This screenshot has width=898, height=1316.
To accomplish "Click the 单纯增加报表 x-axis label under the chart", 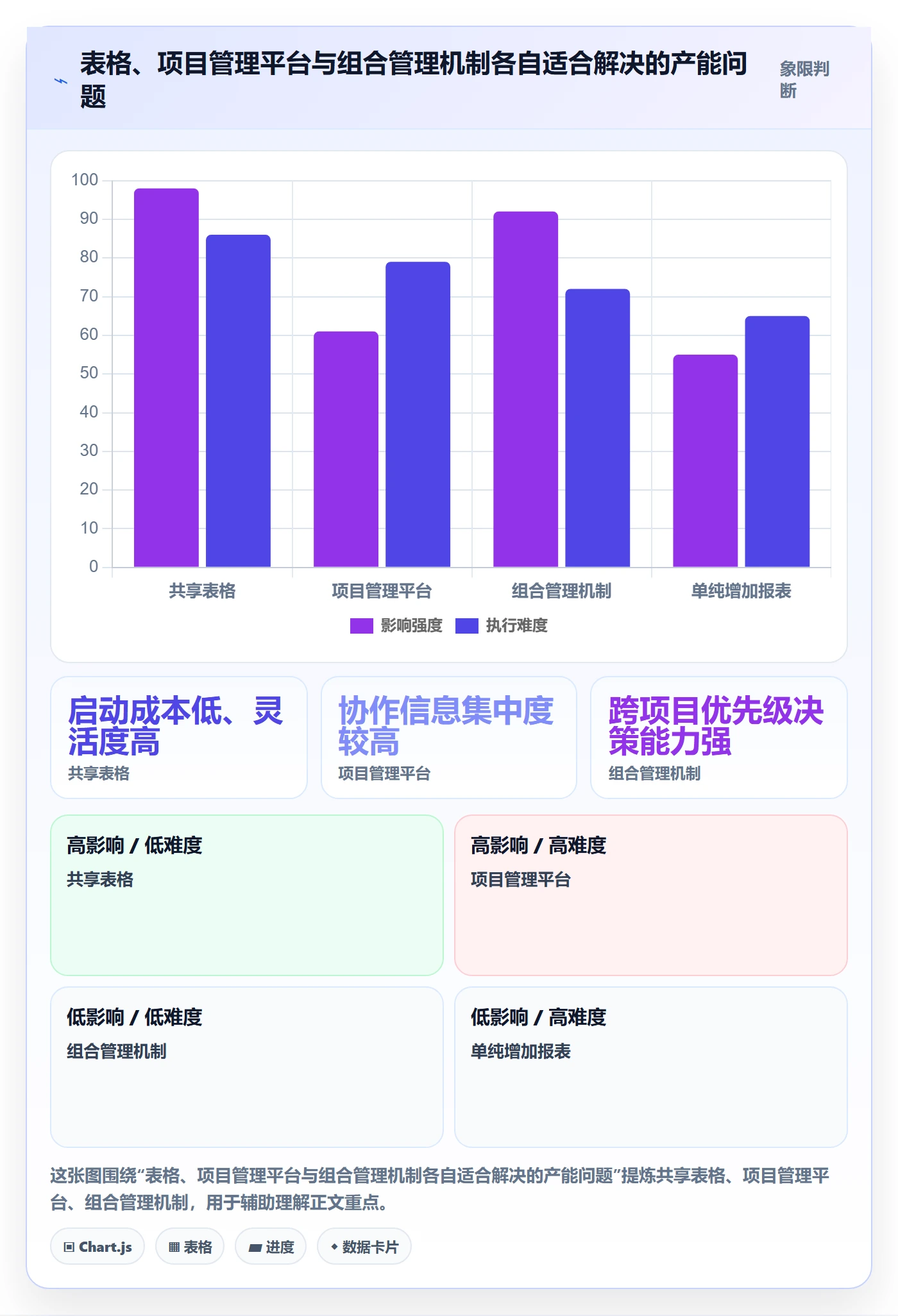I will click(x=741, y=591).
